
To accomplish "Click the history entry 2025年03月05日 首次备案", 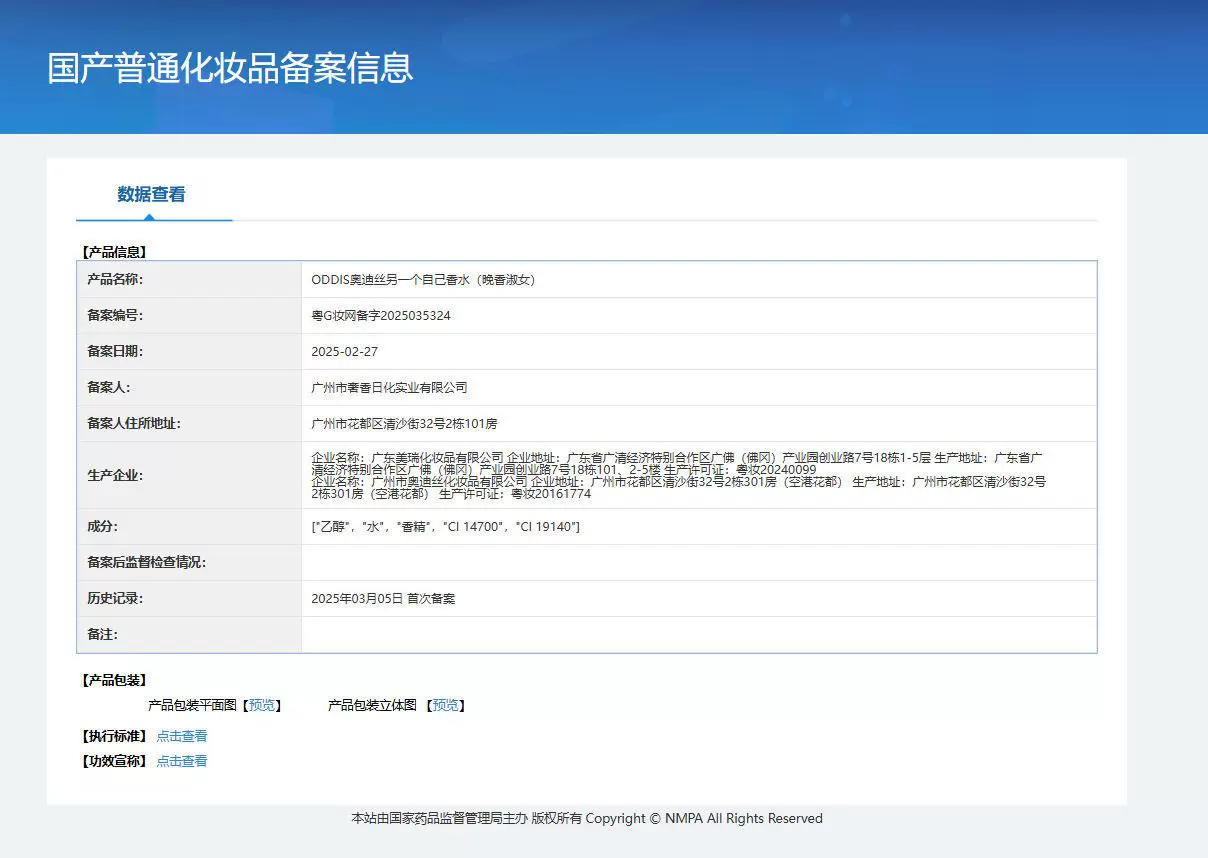I will pyautogui.click(x=383, y=599).
